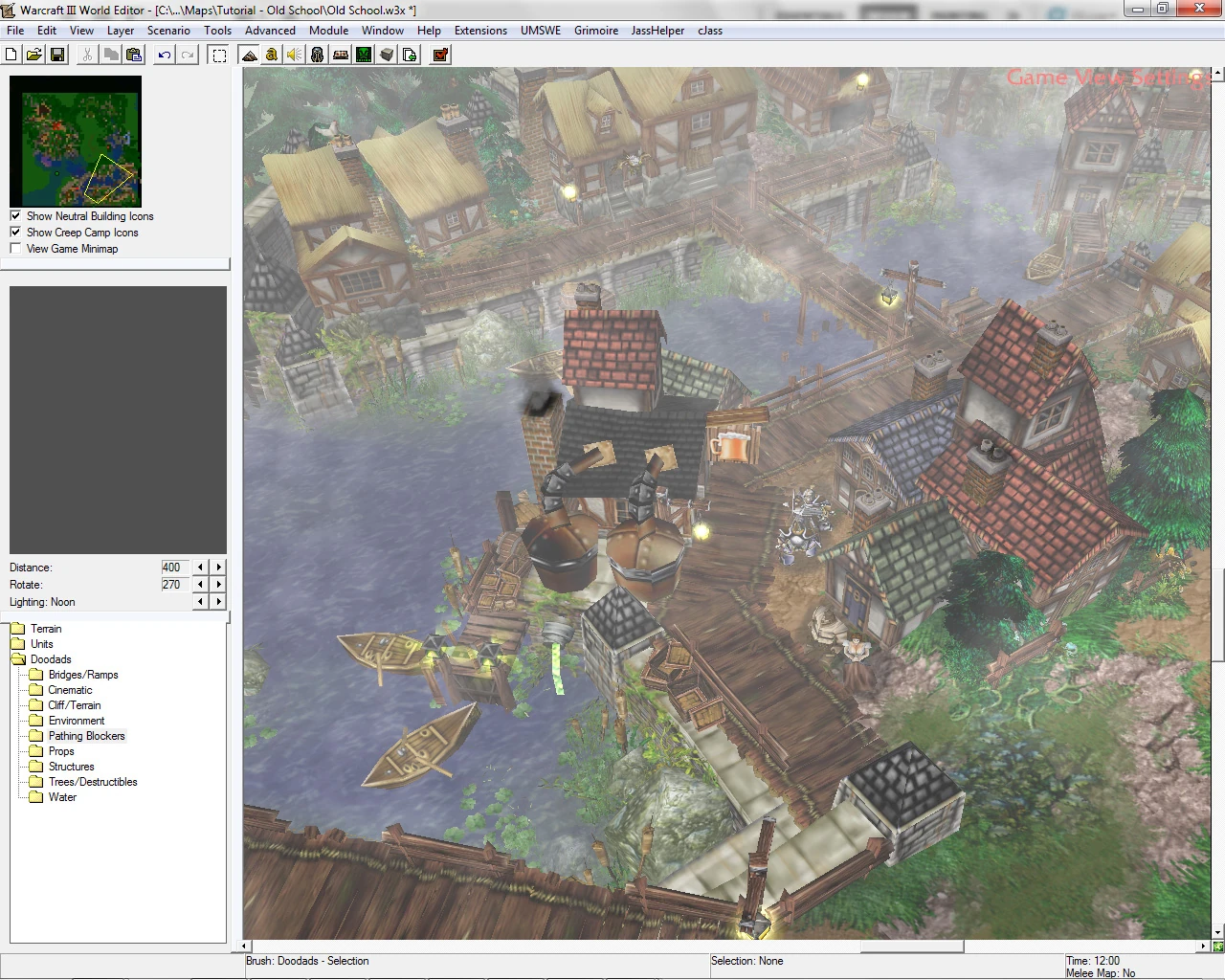1225x980 pixels.
Task: Click the viewport vertical scrollbar down arrow
Action: point(1218,932)
